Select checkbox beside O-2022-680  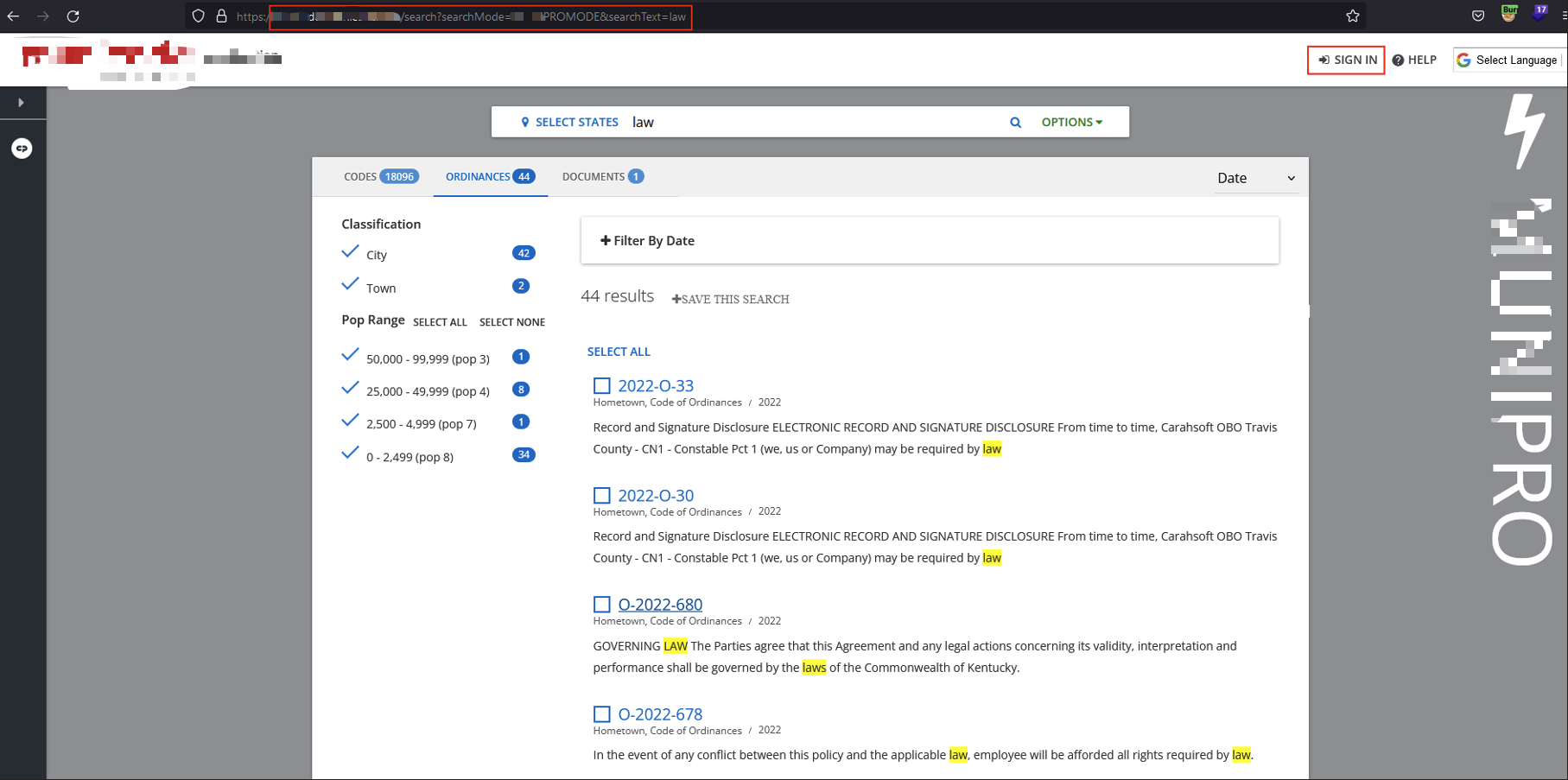point(602,605)
